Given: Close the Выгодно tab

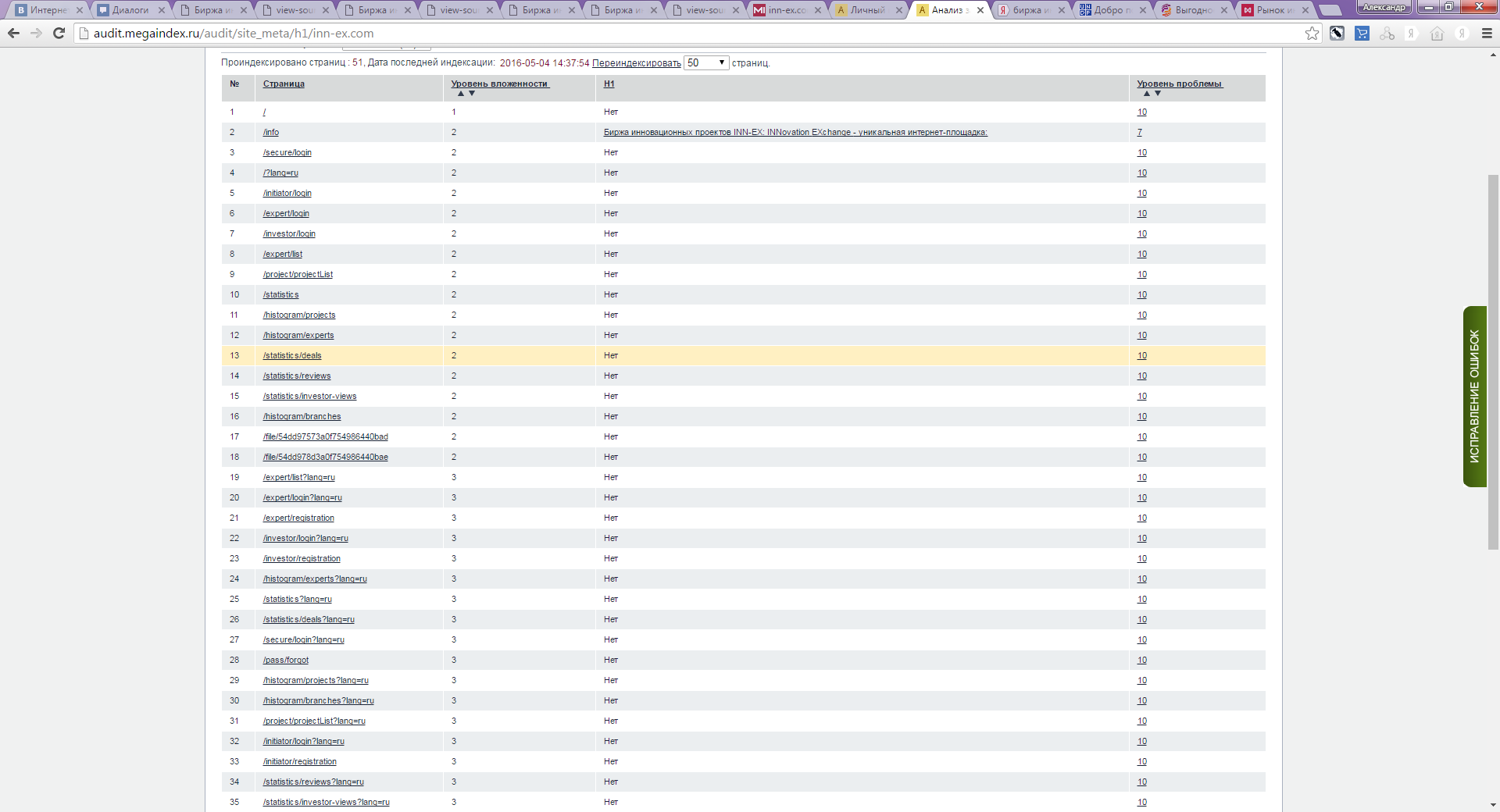Looking at the screenshot, I should pyautogui.click(x=1224, y=10).
